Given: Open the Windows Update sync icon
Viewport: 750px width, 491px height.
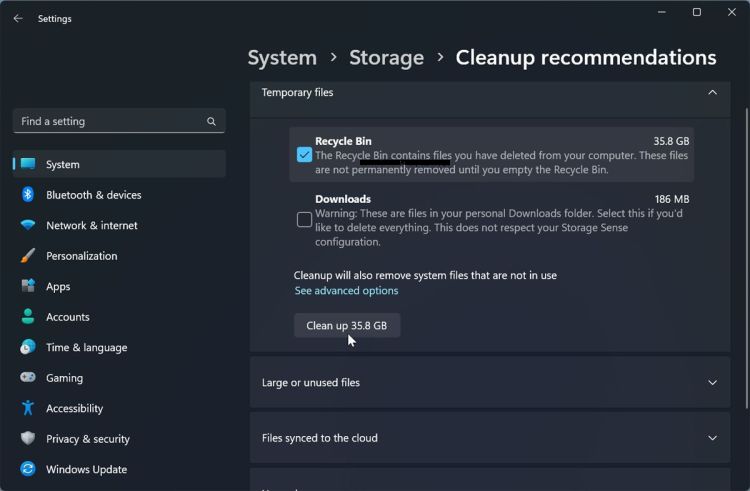Looking at the screenshot, I should pos(28,469).
